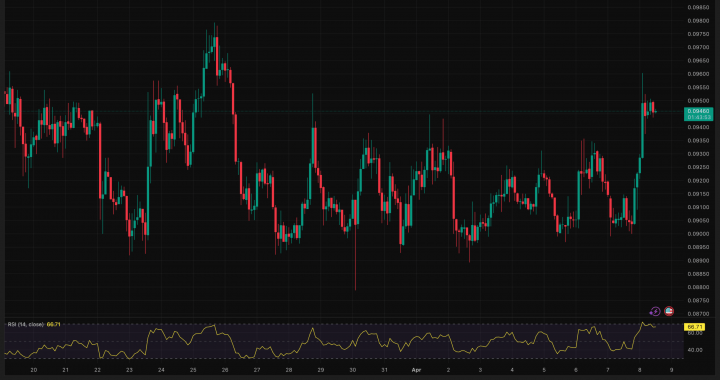Click date label 30 on time axis

[353, 370]
